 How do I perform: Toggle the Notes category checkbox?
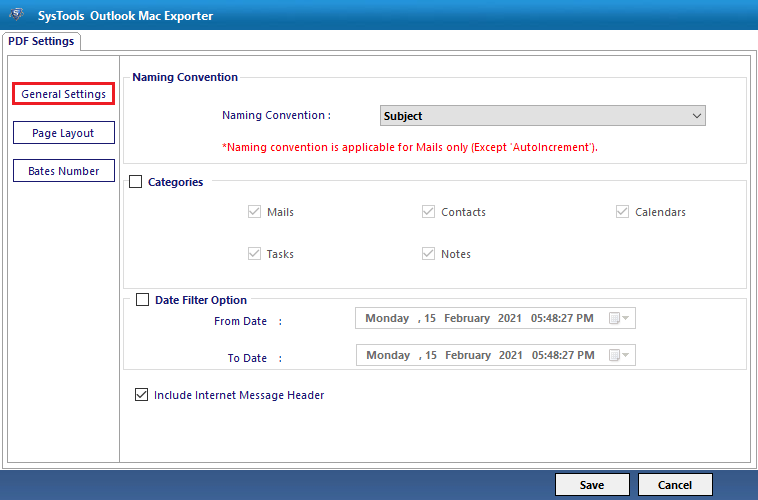coord(428,254)
